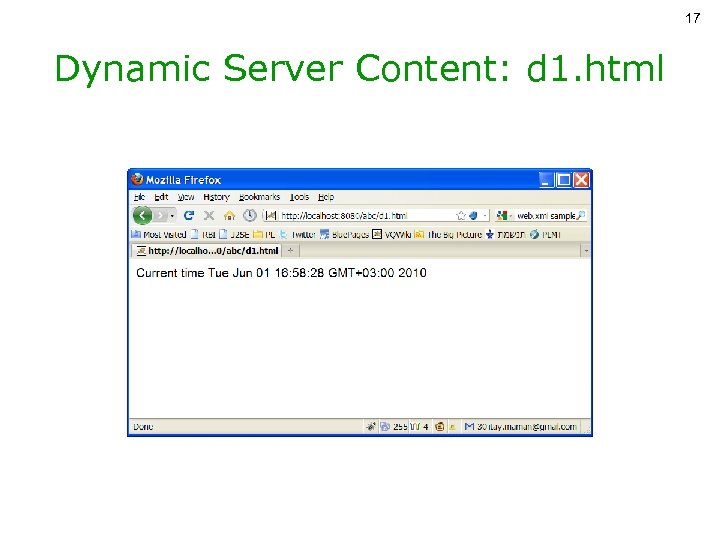Open The Big Picture bookmark folder
The height and width of the screenshot is (540, 720).
[x=448, y=235]
